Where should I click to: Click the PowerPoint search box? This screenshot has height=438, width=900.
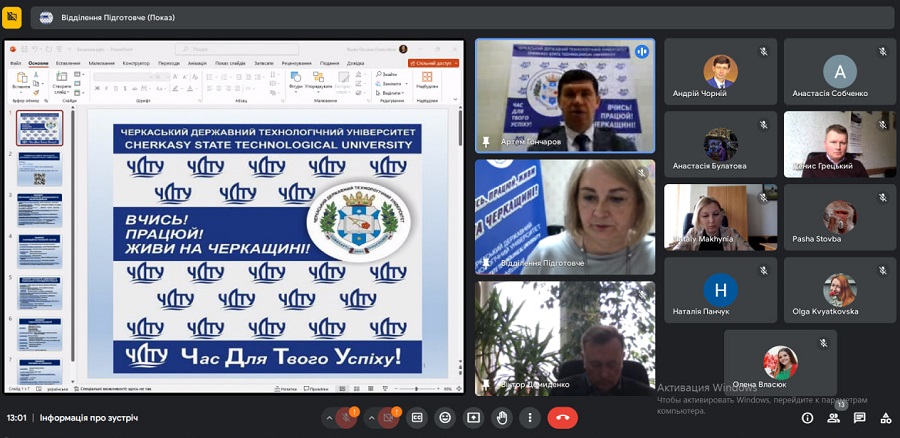pyautogui.click(x=236, y=49)
